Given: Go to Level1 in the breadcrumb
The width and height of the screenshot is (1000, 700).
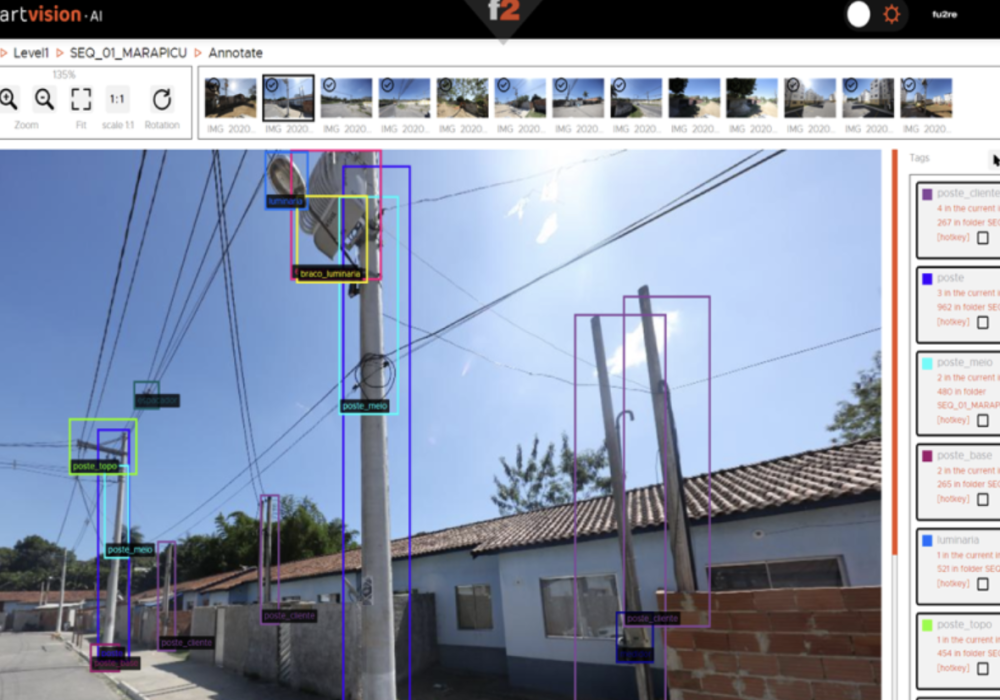Looking at the screenshot, I should (x=31, y=52).
